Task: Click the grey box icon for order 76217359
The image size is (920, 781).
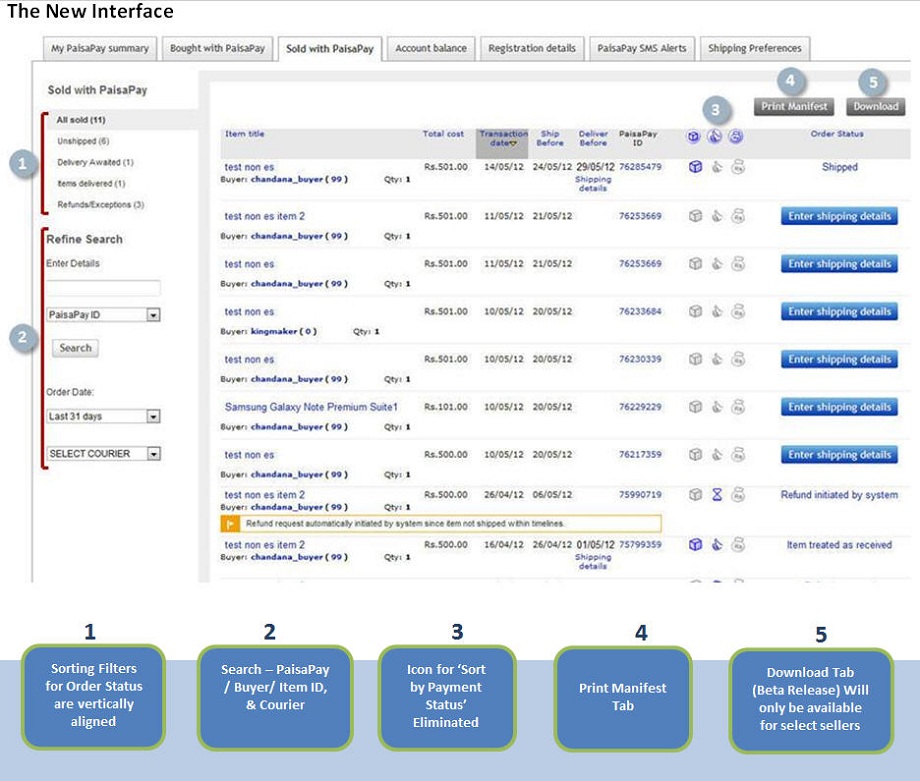Action: pyautogui.click(x=695, y=454)
